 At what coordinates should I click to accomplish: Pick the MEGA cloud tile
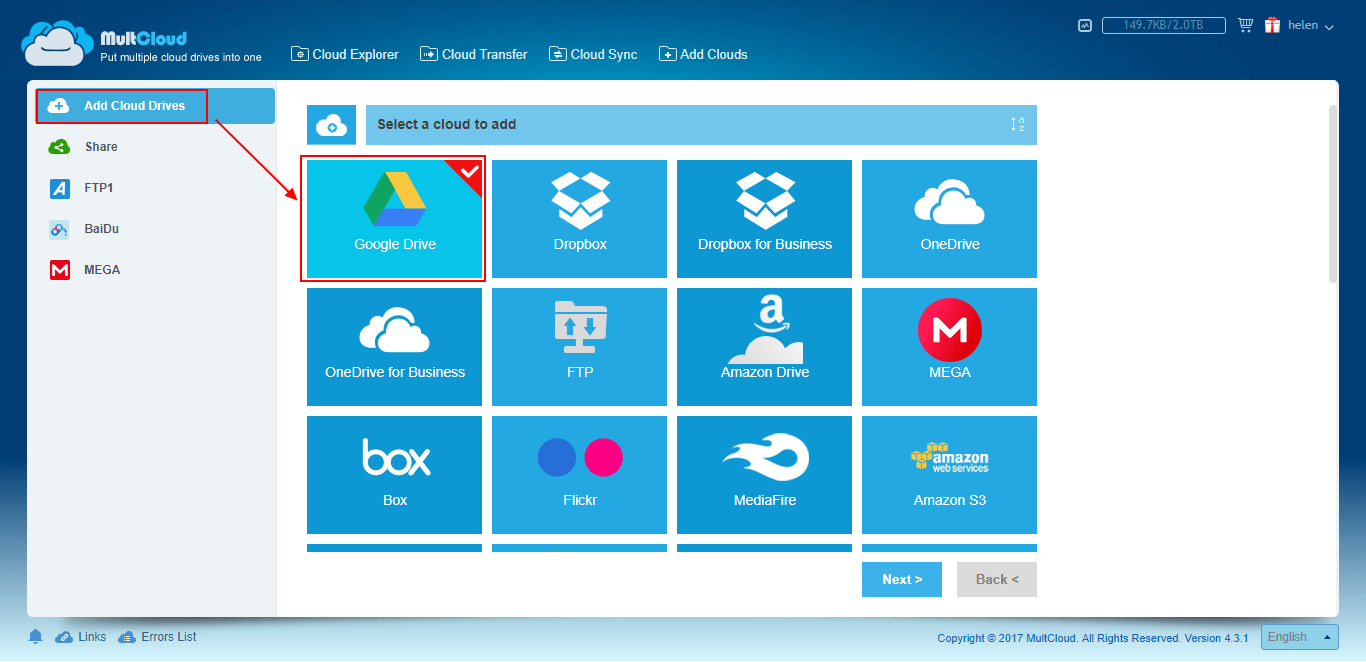(949, 347)
